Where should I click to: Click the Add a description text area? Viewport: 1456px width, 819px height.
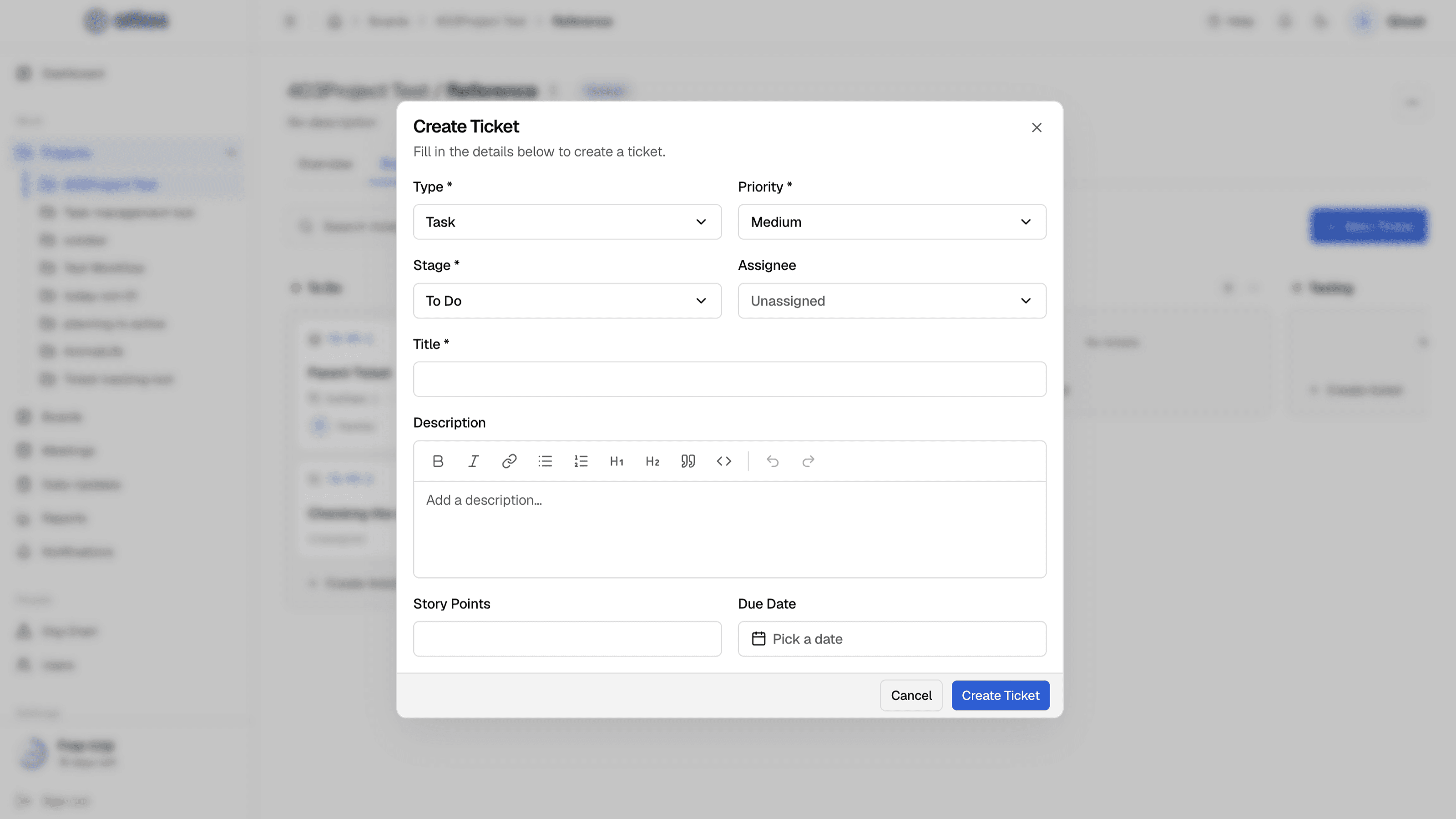pyautogui.click(x=730, y=530)
